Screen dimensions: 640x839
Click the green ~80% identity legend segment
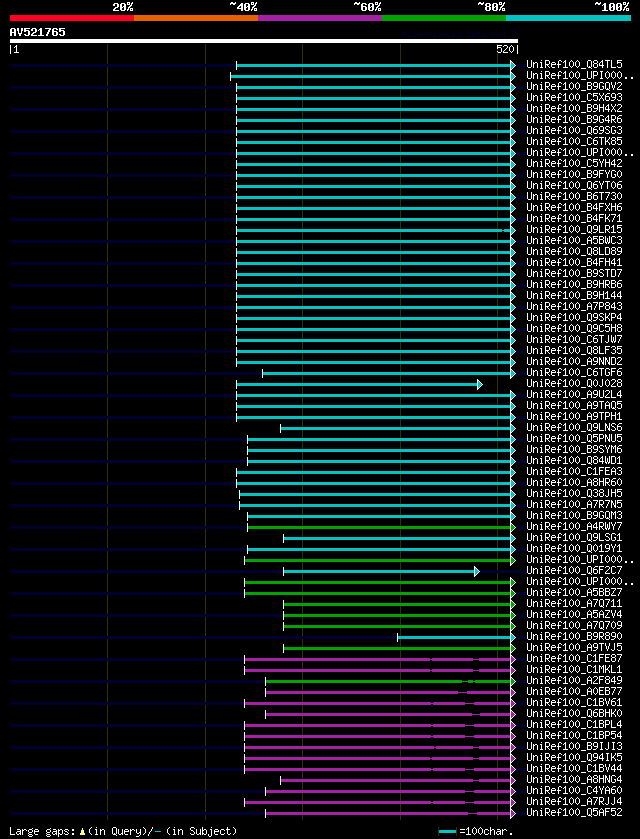(x=444, y=18)
